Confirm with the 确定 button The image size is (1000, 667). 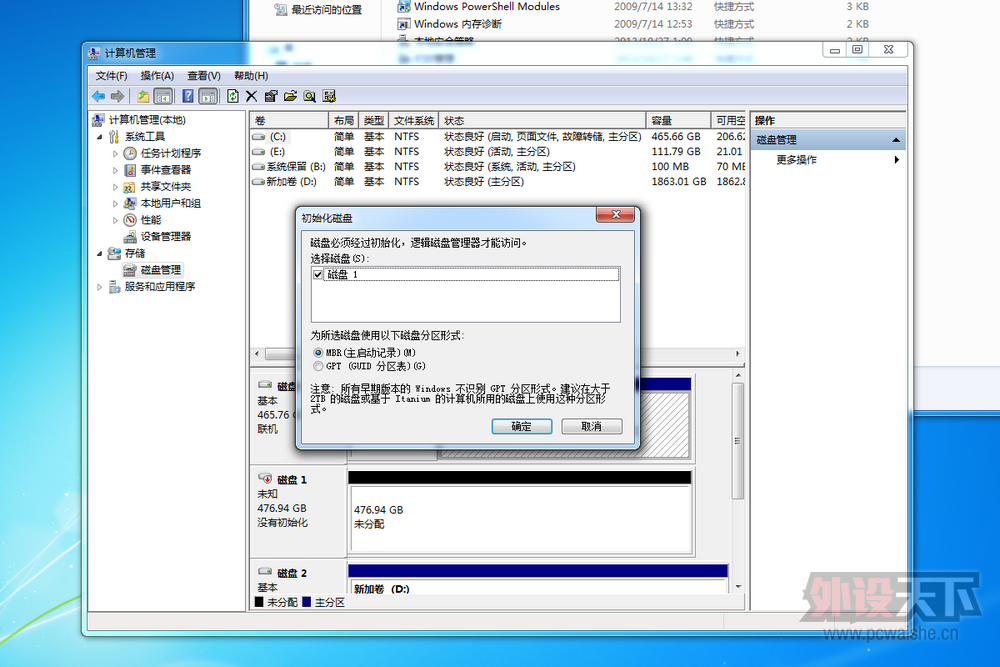coord(522,427)
